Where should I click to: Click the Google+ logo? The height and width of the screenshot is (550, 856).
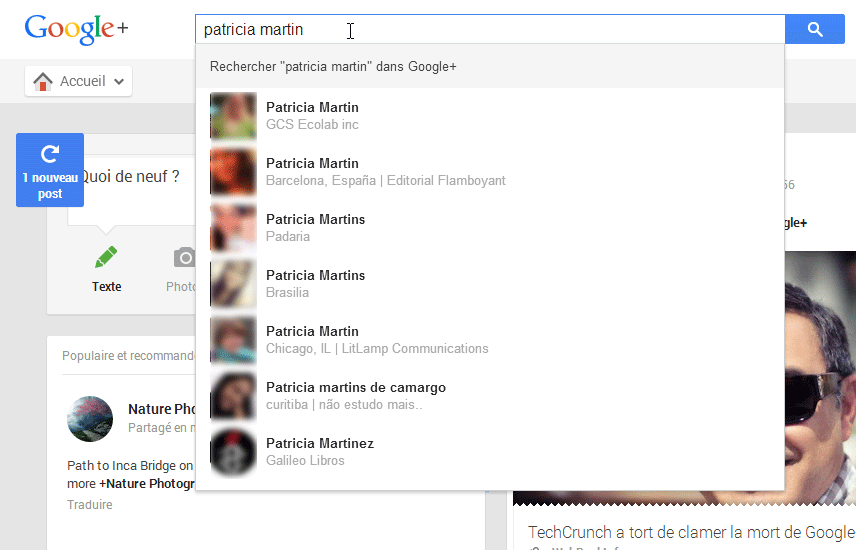point(76,29)
